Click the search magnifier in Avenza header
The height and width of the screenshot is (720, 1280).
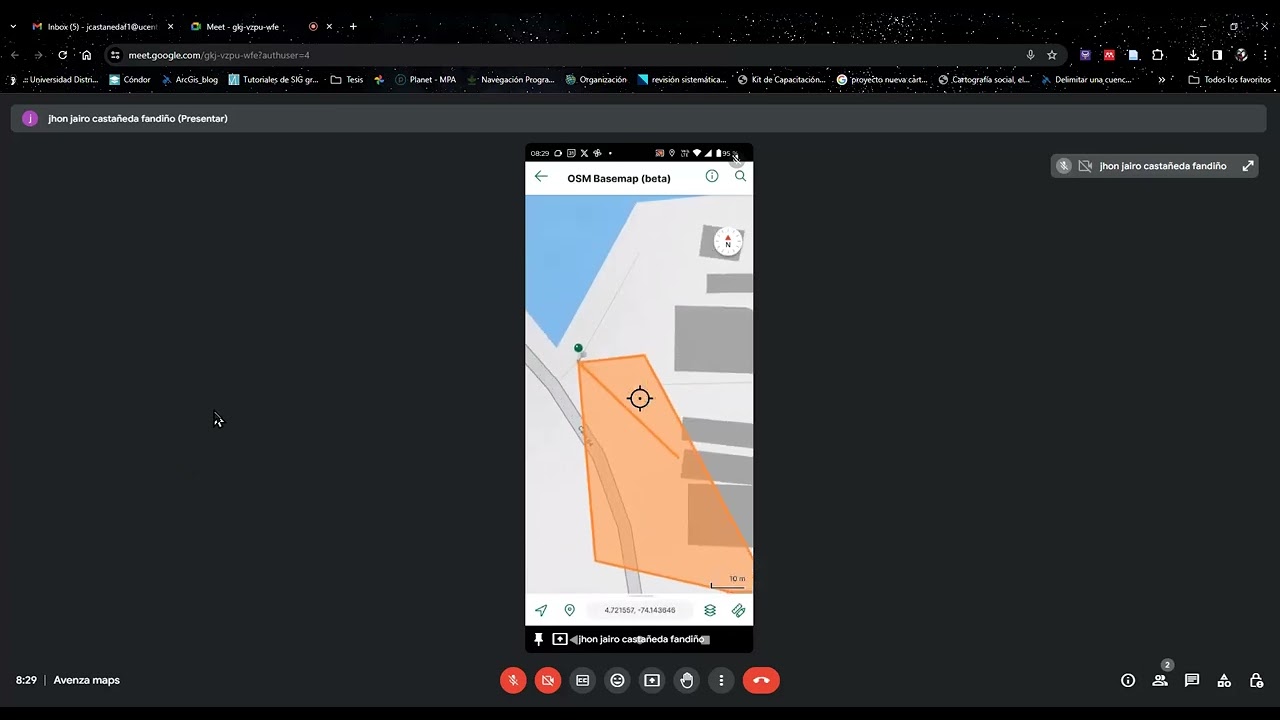(x=741, y=176)
